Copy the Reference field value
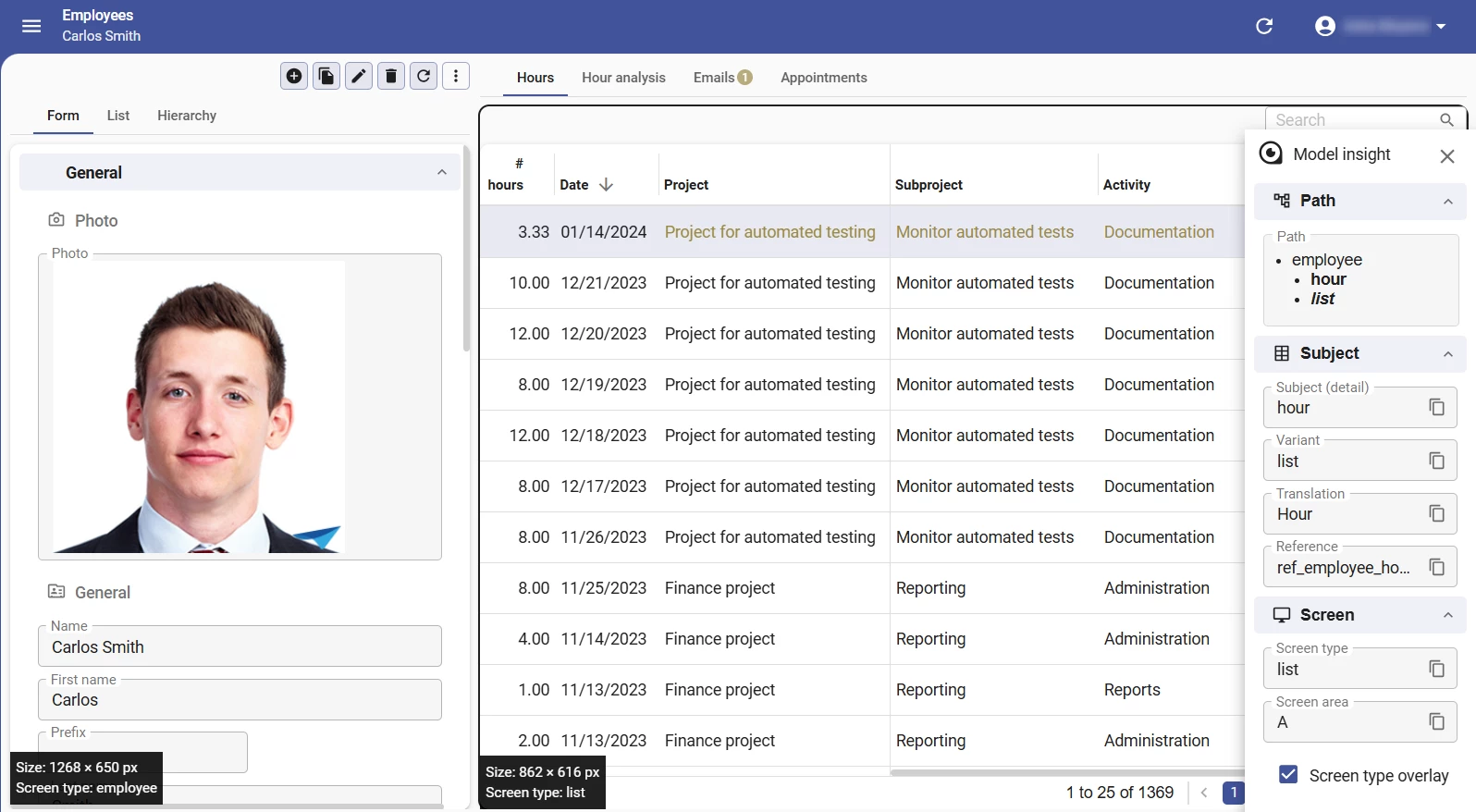 [1436, 567]
